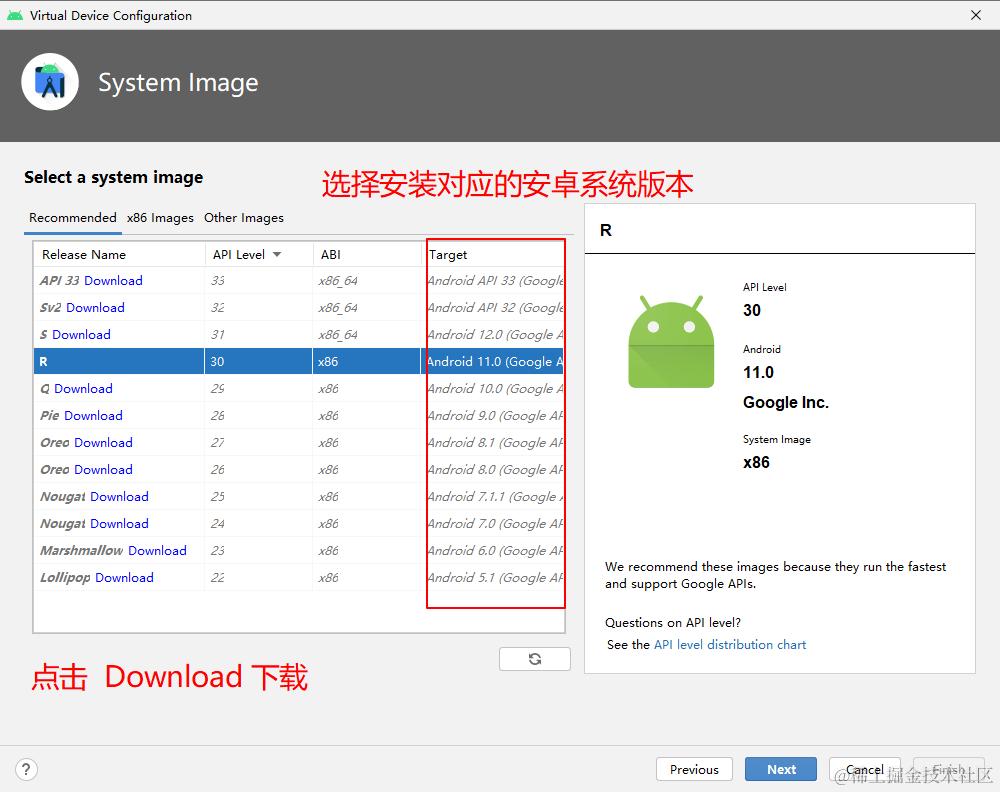Image resolution: width=1000 pixels, height=792 pixels.
Task: Download the S system image
Action: (81, 335)
